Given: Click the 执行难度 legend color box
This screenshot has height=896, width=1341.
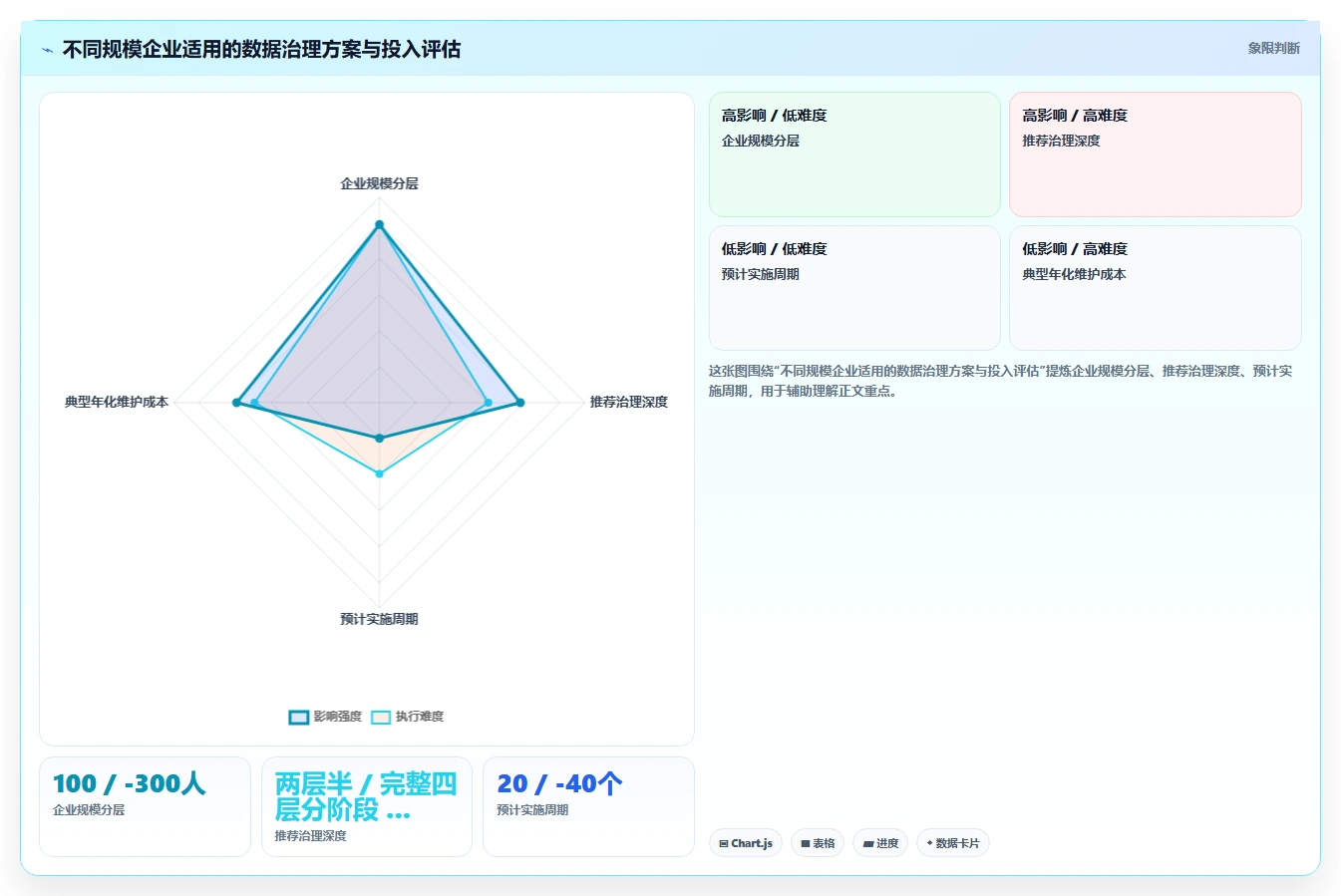Looking at the screenshot, I should pos(381,718).
